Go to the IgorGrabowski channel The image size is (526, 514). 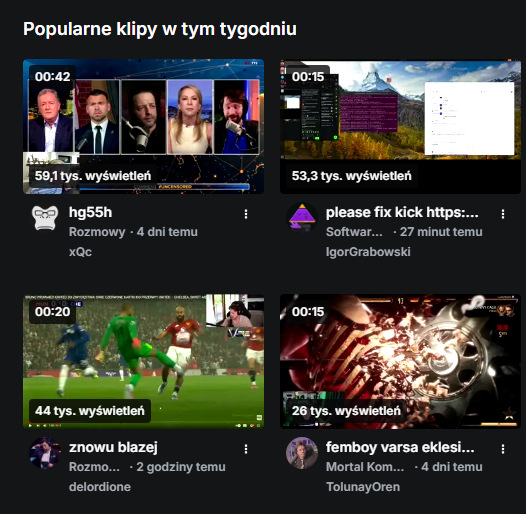[x=368, y=252]
